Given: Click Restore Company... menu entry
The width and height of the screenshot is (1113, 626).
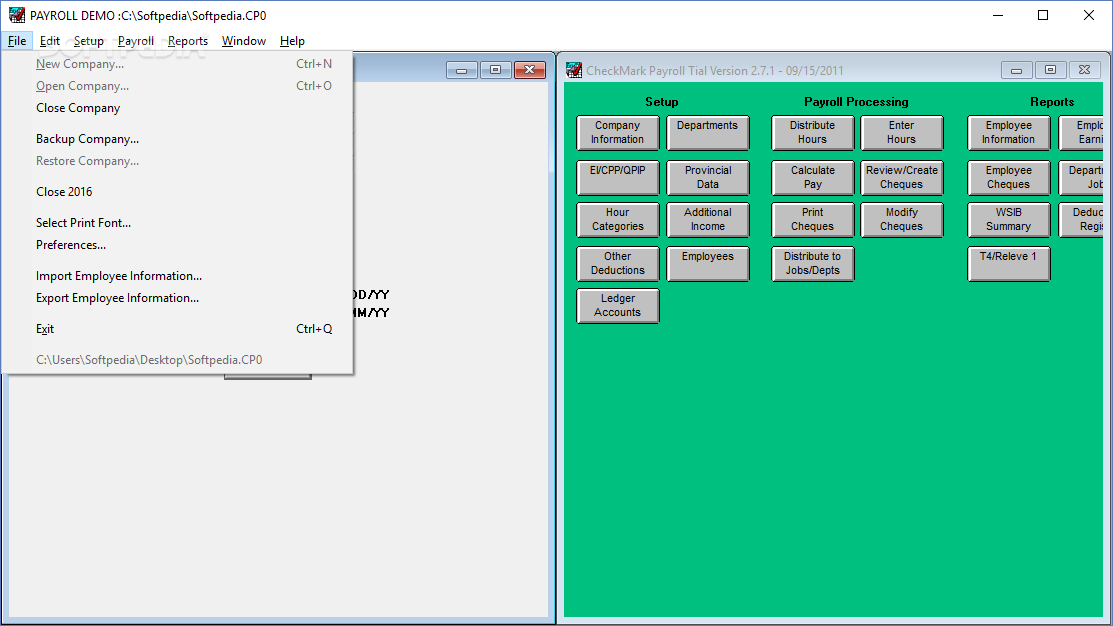Looking at the screenshot, I should (177, 161).
